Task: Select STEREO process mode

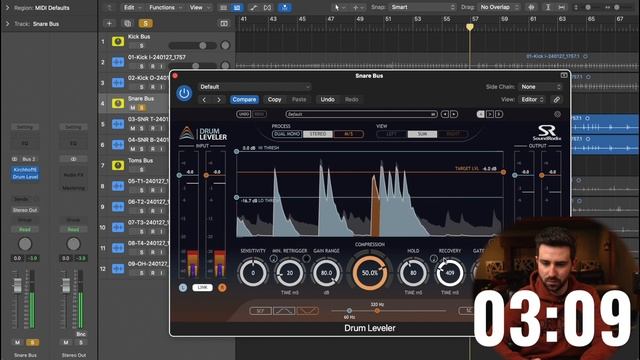Action: [x=318, y=134]
